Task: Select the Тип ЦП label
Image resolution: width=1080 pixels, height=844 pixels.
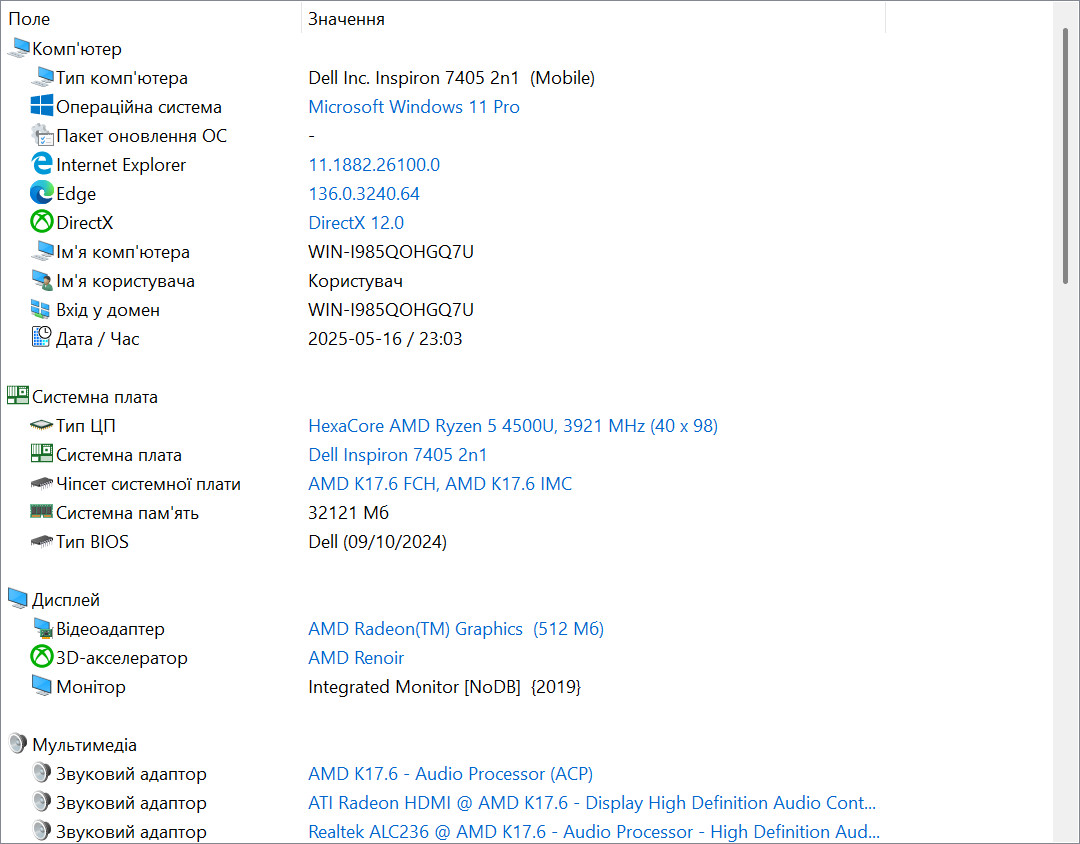Action: [86, 426]
